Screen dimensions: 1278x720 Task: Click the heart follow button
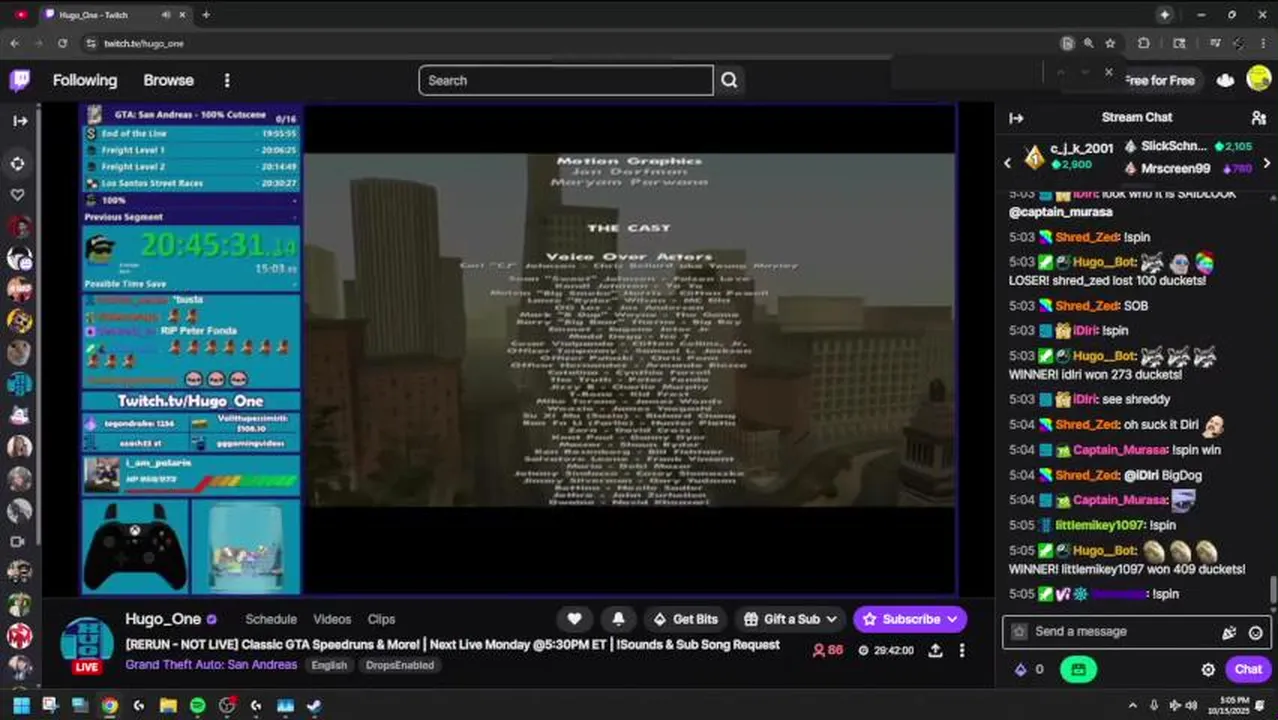(x=574, y=619)
